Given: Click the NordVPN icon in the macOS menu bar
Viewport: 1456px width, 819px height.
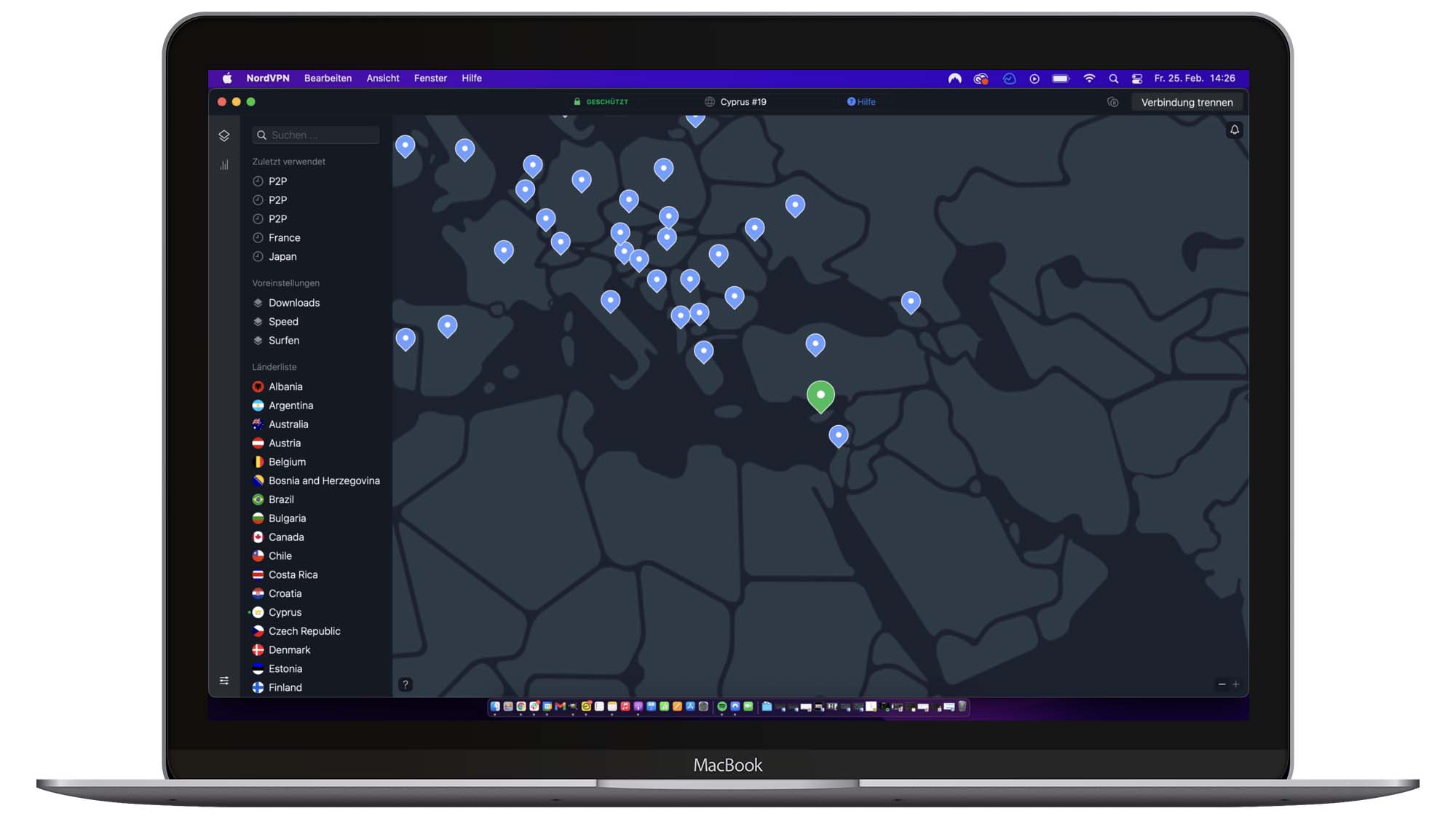Looking at the screenshot, I should click(x=954, y=78).
